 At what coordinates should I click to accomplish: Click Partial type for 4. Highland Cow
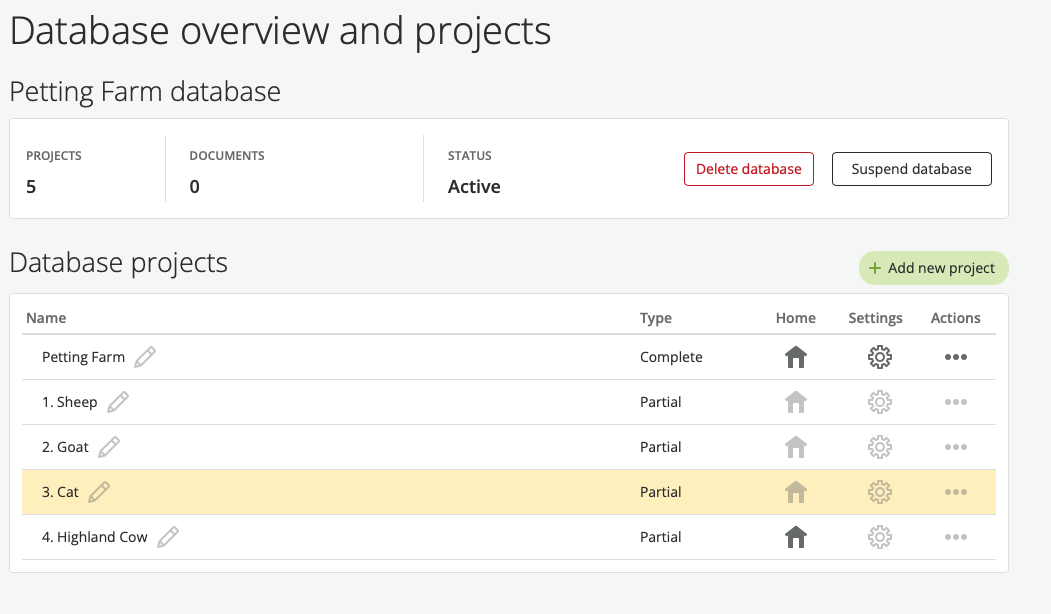pyautogui.click(x=660, y=537)
